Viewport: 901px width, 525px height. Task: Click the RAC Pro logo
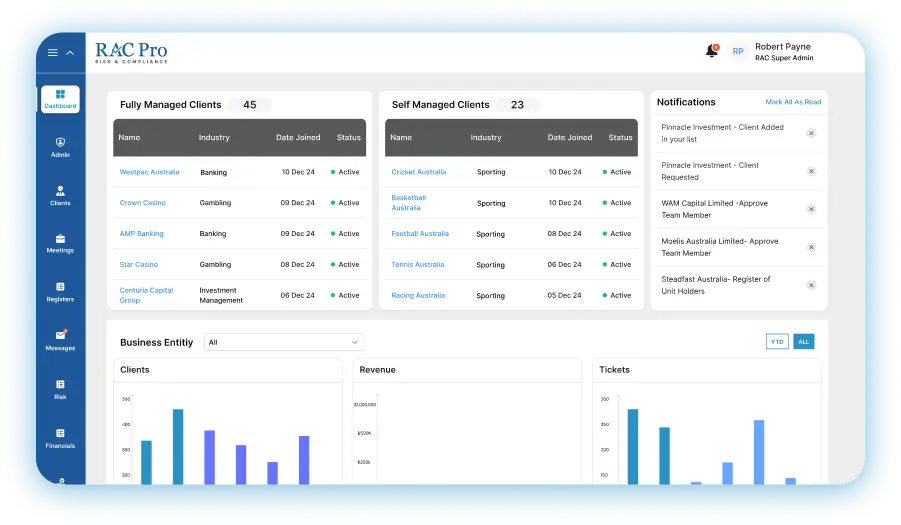tap(131, 52)
